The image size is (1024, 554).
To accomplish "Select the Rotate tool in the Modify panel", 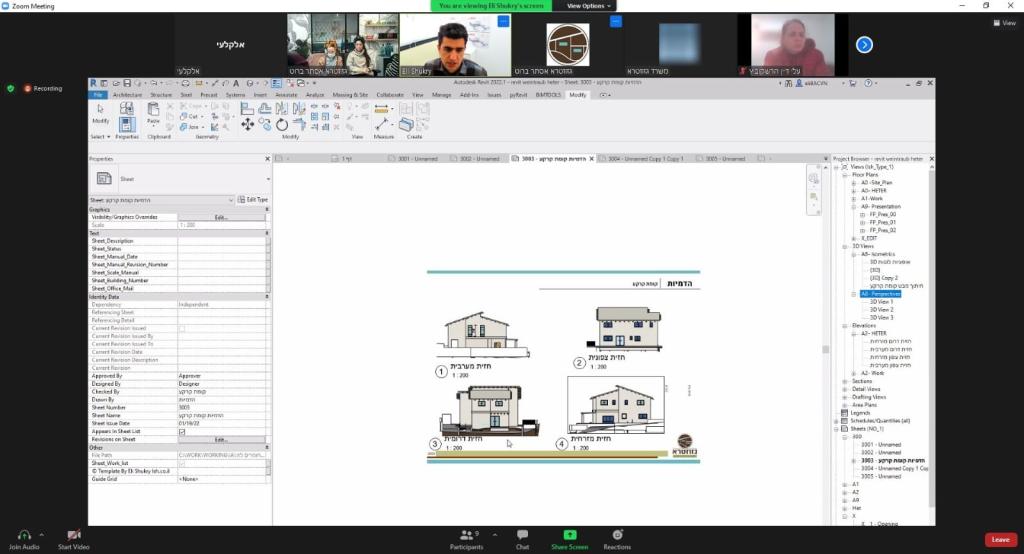I will 281,124.
